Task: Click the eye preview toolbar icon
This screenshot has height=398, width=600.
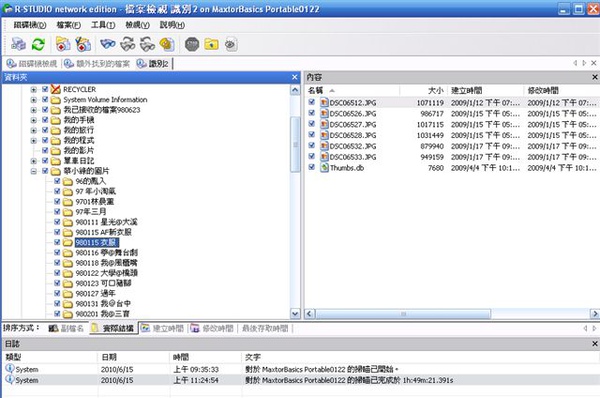Action: click(x=231, y=44)
